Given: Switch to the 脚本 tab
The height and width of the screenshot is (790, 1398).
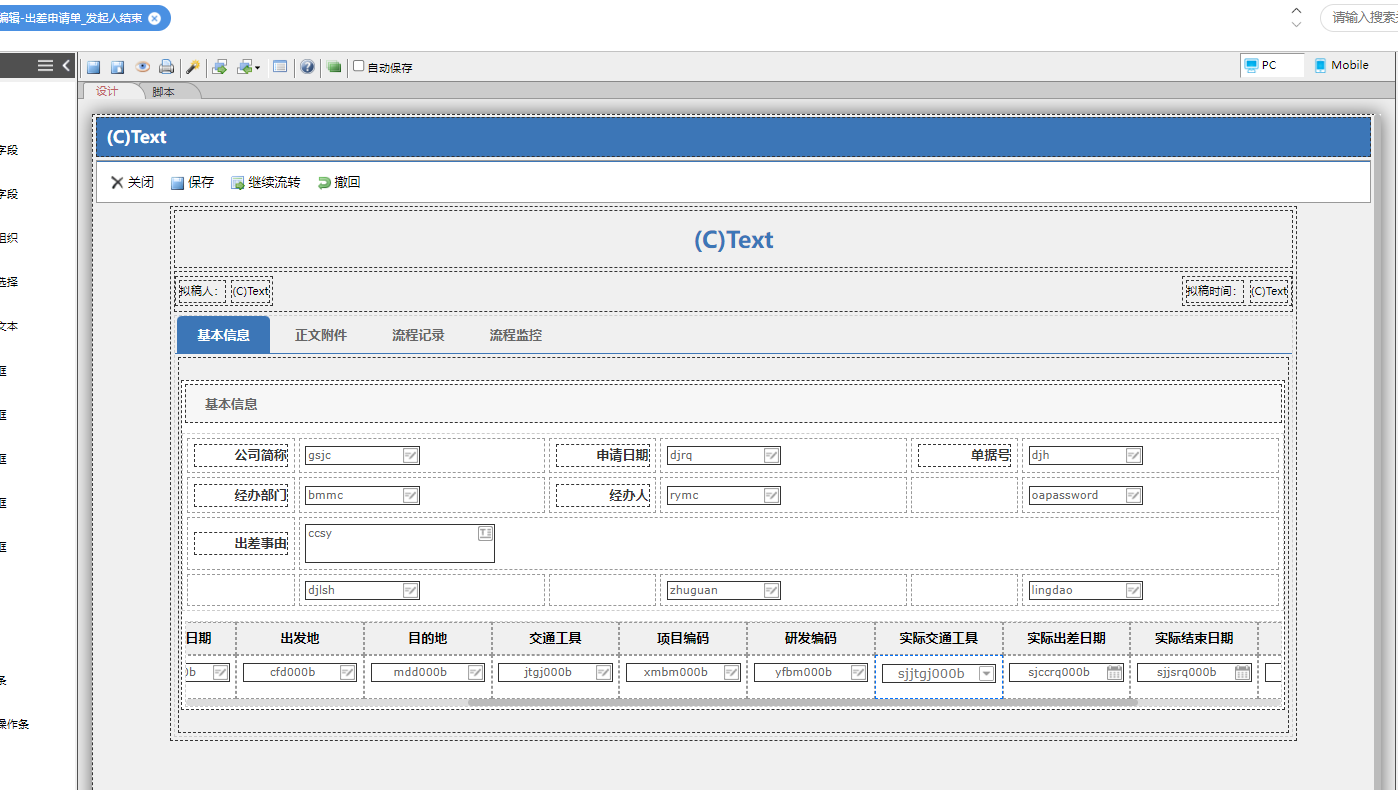Looking at the screenshot, I should pyautogui.click(x=163, y=91).
